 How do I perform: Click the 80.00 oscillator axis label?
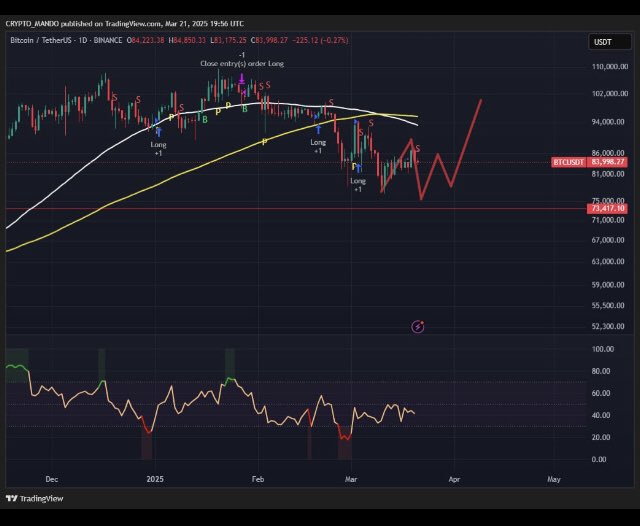(601, 371)
